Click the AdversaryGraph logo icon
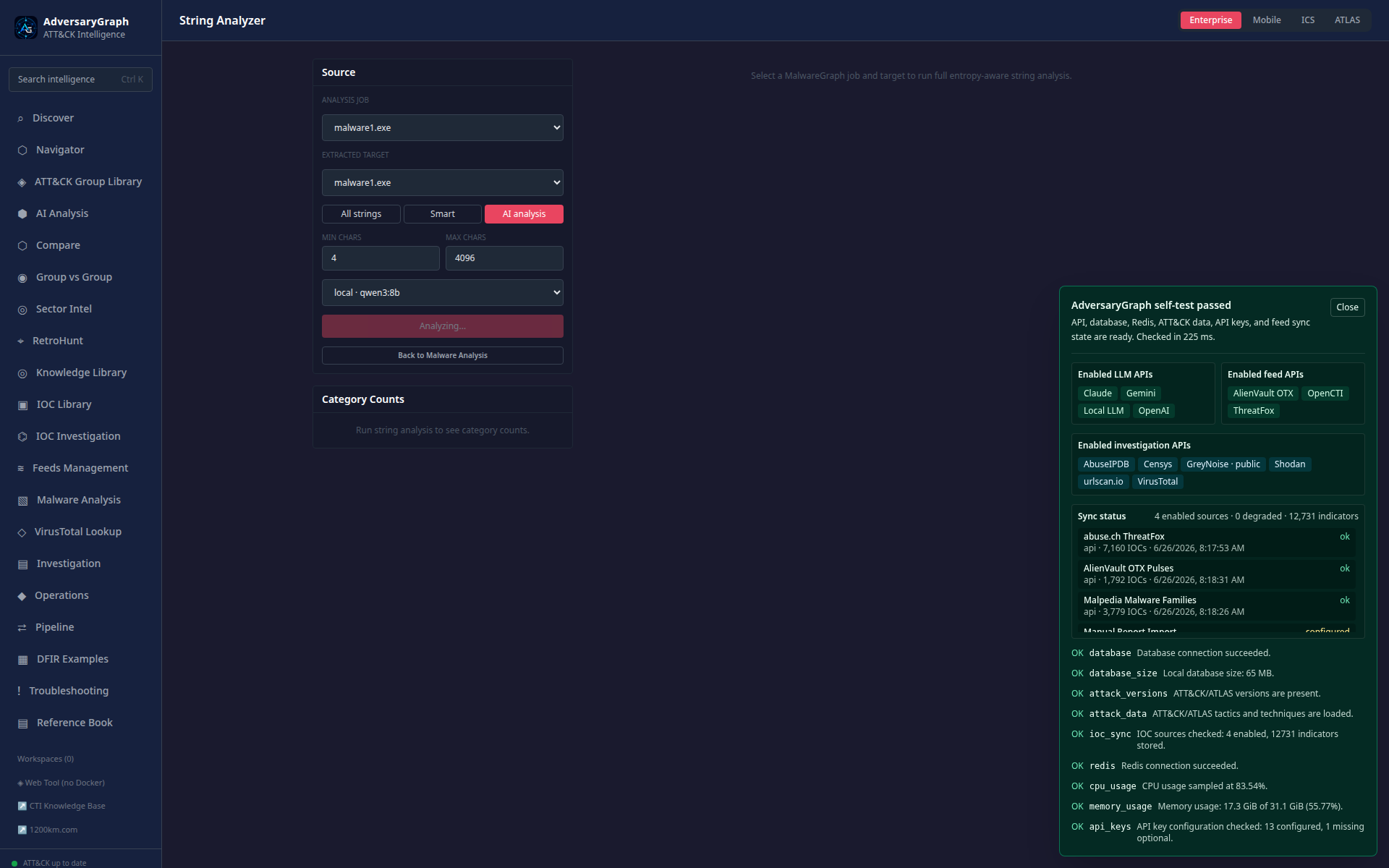1389x868 pixels. 26,27
